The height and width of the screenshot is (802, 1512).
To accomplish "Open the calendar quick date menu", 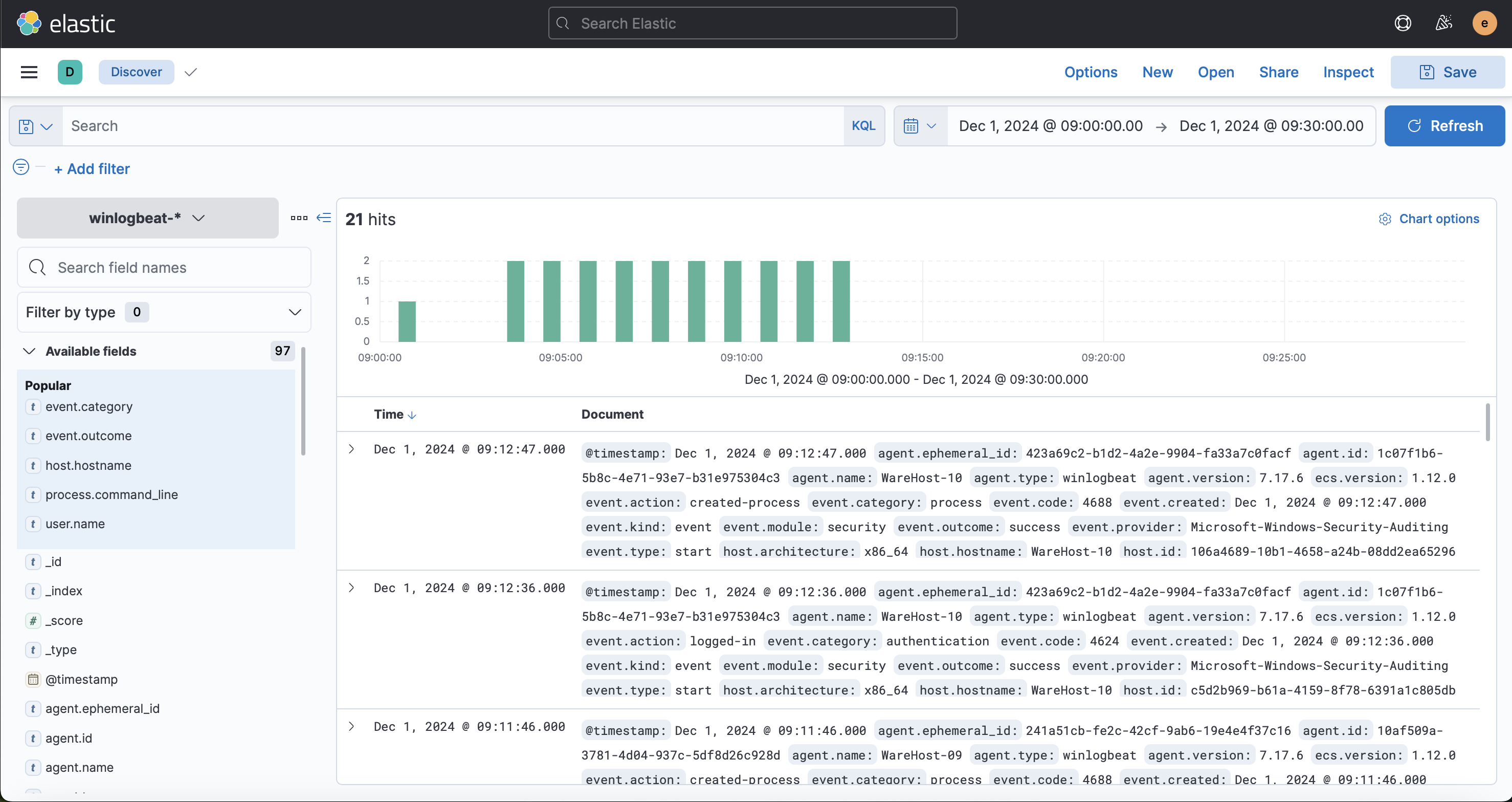I will coord(920,126).
